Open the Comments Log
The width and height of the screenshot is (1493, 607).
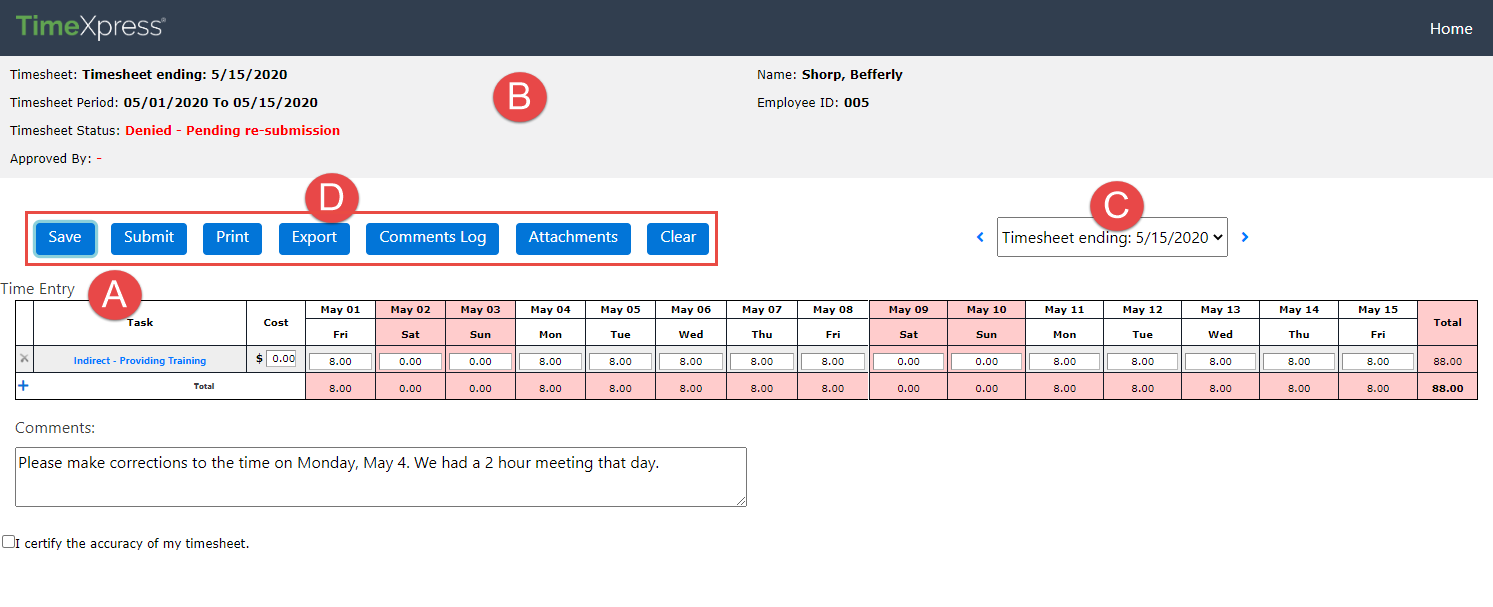[x=432, y=238]
